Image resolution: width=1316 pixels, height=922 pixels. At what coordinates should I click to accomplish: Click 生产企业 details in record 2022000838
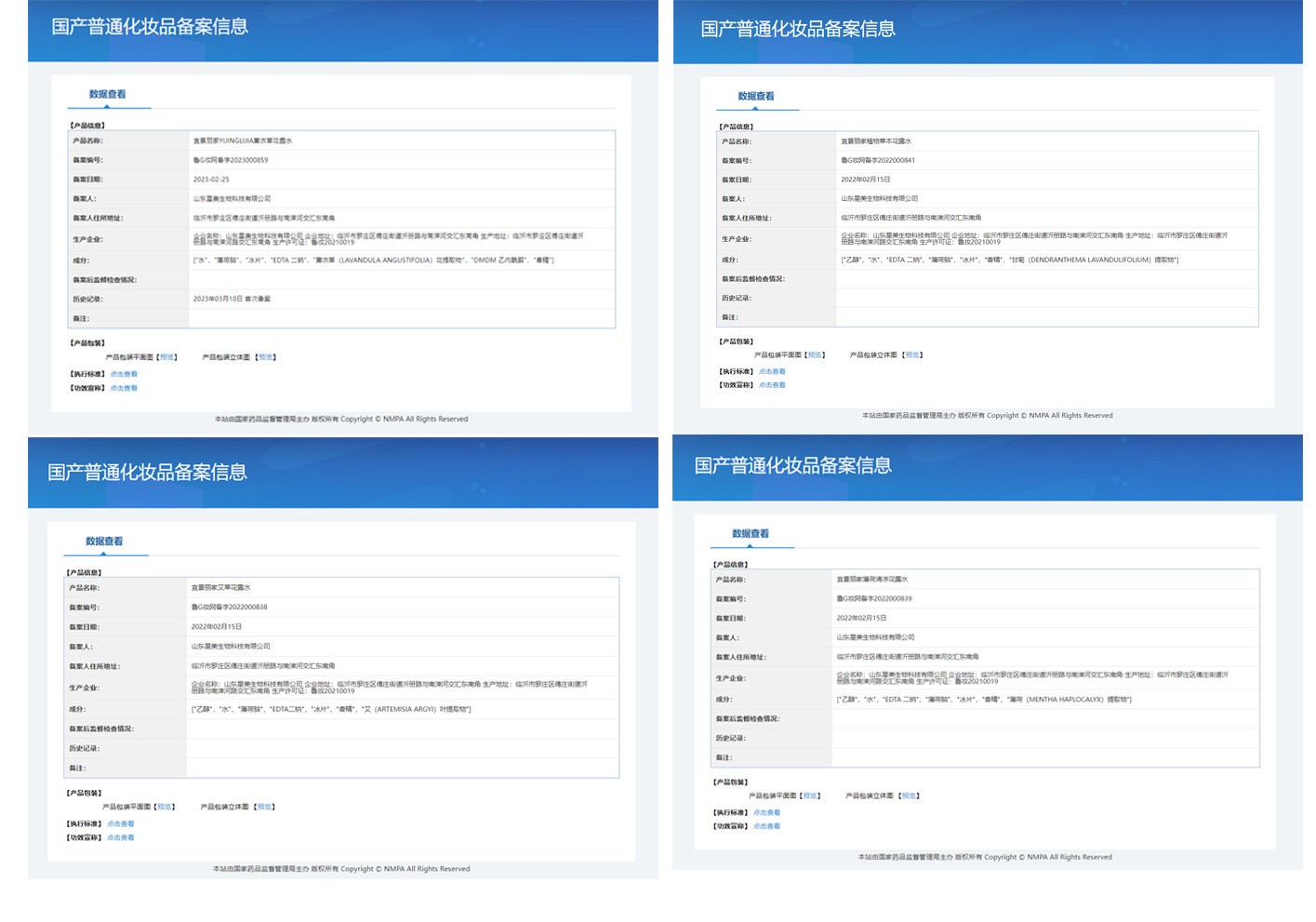point(390,688)
